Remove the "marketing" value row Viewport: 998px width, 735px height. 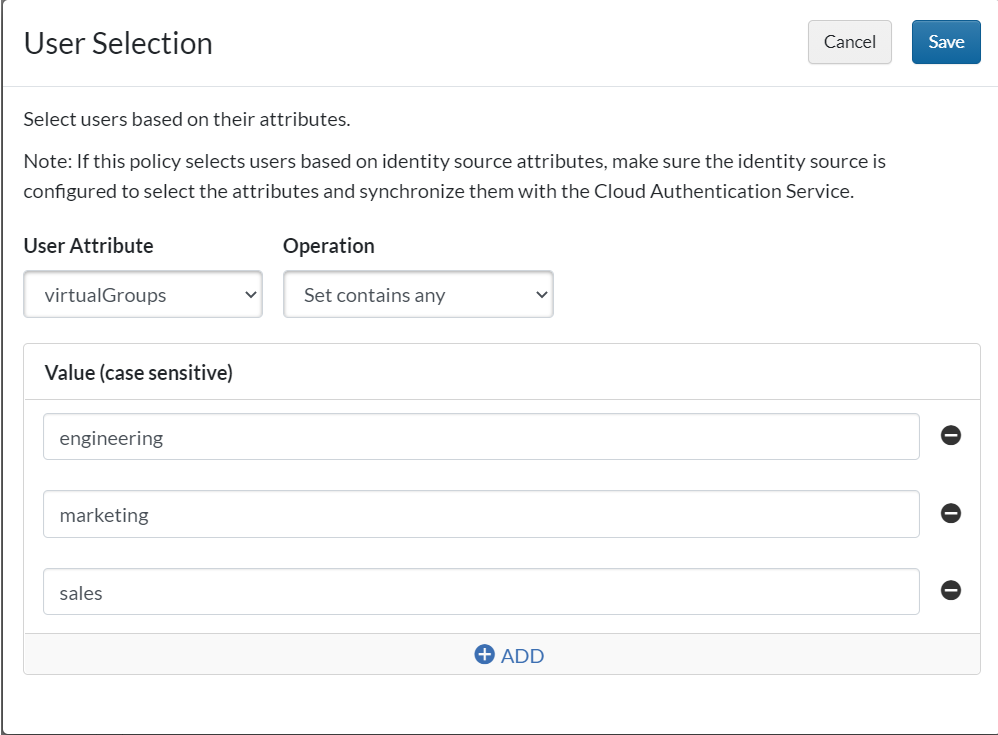[950, 513]
